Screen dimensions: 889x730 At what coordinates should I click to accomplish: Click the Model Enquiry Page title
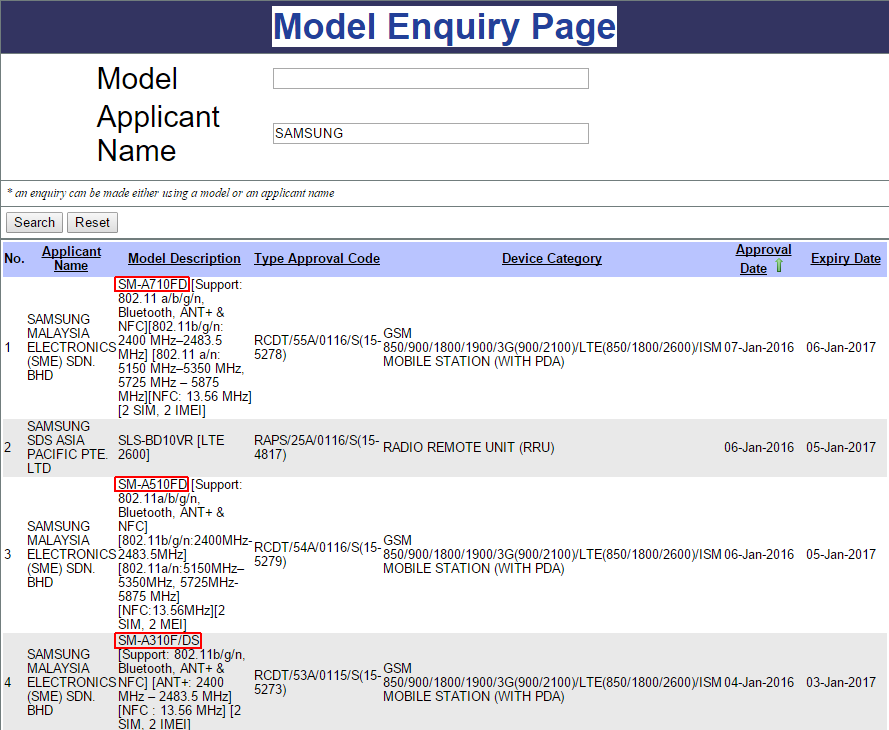pyautogui.click(x=444, y=27)
